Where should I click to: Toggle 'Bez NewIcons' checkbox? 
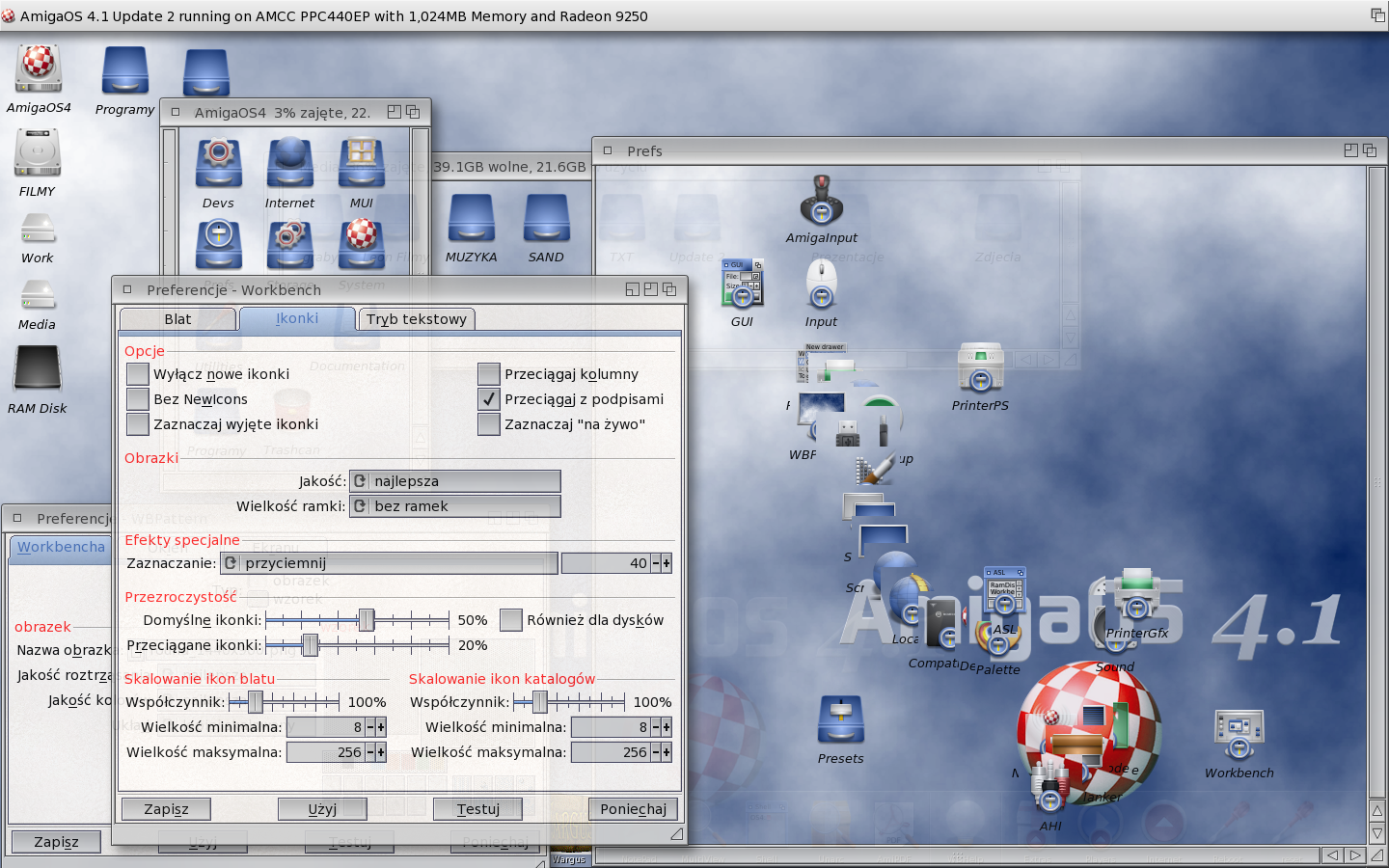[x=138, y=399]
